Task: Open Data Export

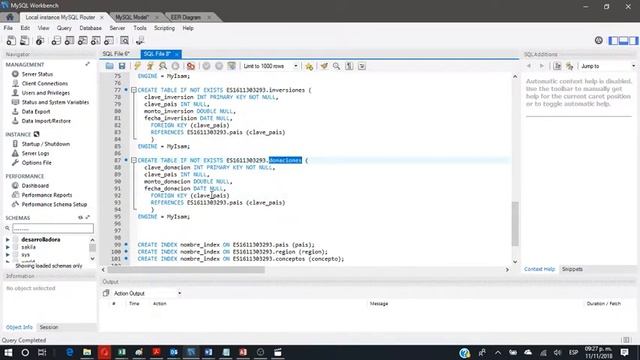Action: (36, 111)
